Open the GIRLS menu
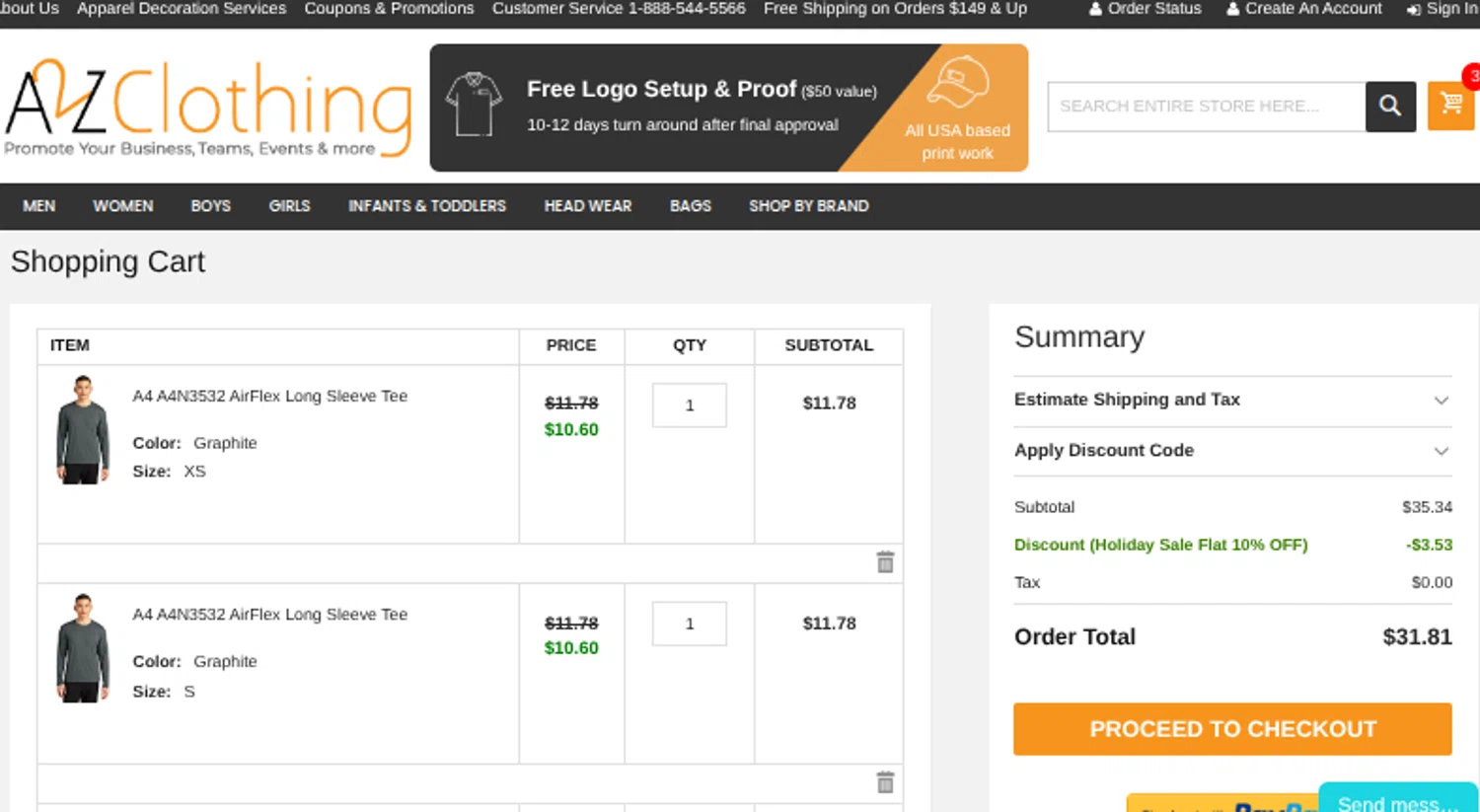The height and width of the screenshot is (812, 1480). click(x=289, y=206)
